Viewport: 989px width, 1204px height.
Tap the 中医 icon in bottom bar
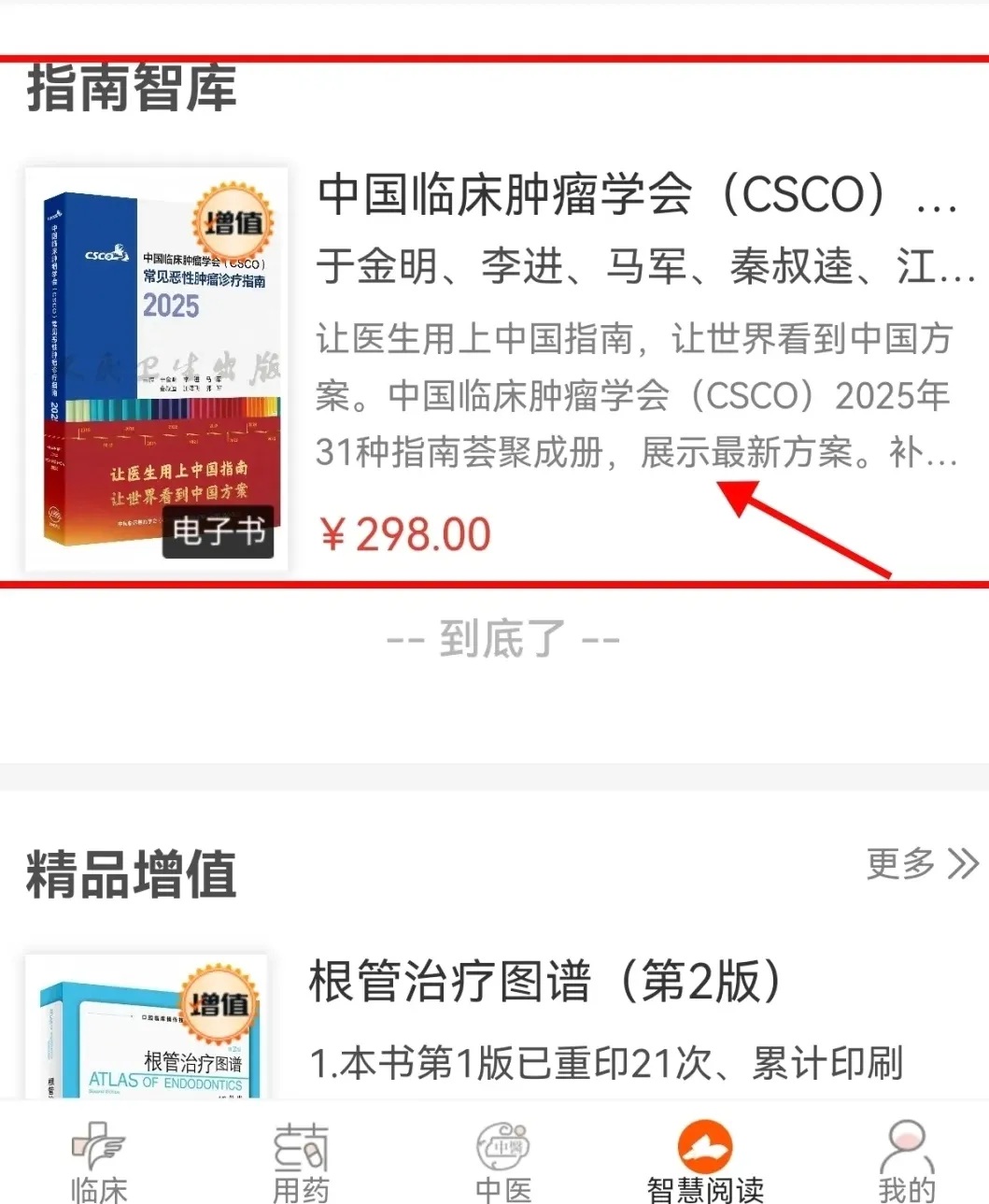(503, 1146)
